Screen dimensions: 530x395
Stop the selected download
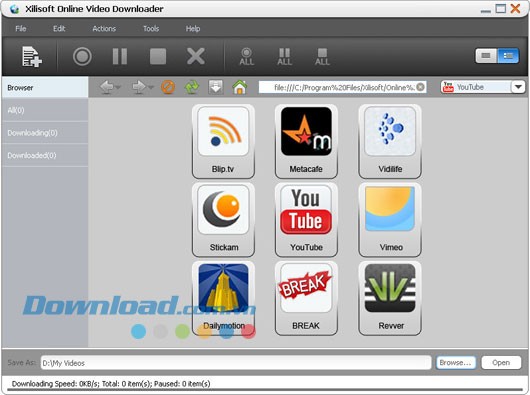click(x=158, y=56)
